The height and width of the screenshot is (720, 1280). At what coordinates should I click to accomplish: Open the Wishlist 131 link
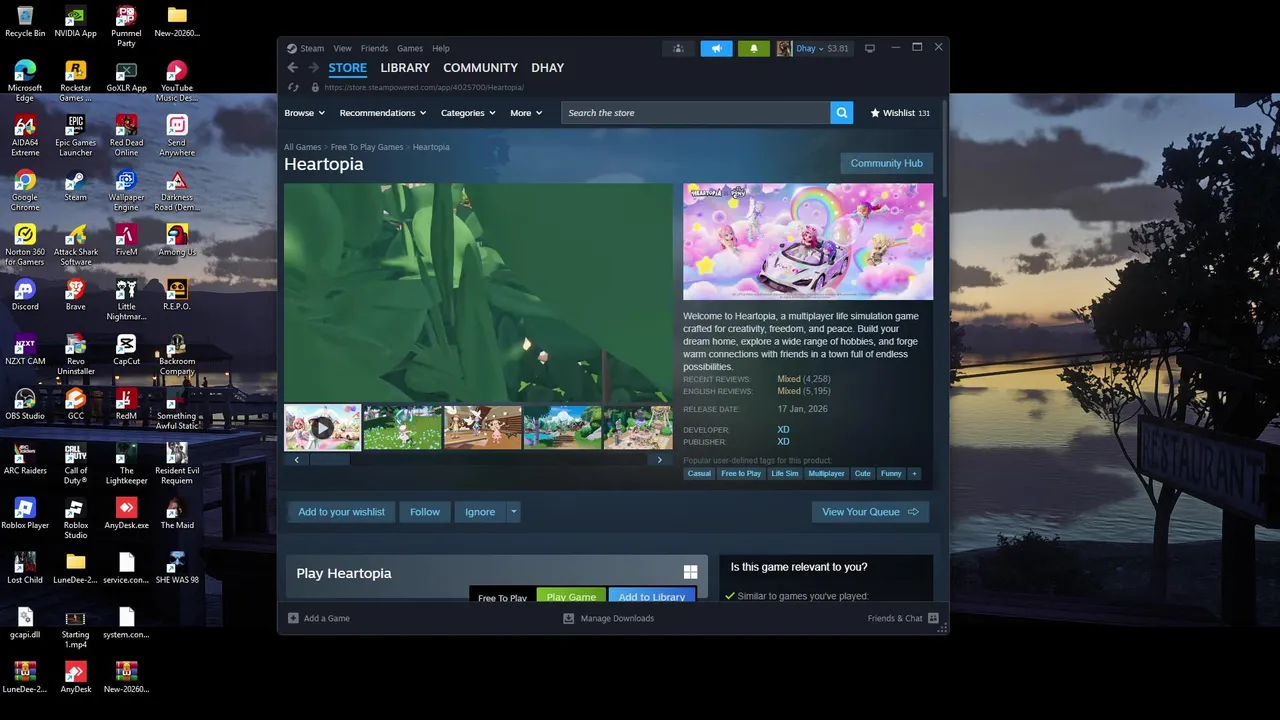[900, 113]
